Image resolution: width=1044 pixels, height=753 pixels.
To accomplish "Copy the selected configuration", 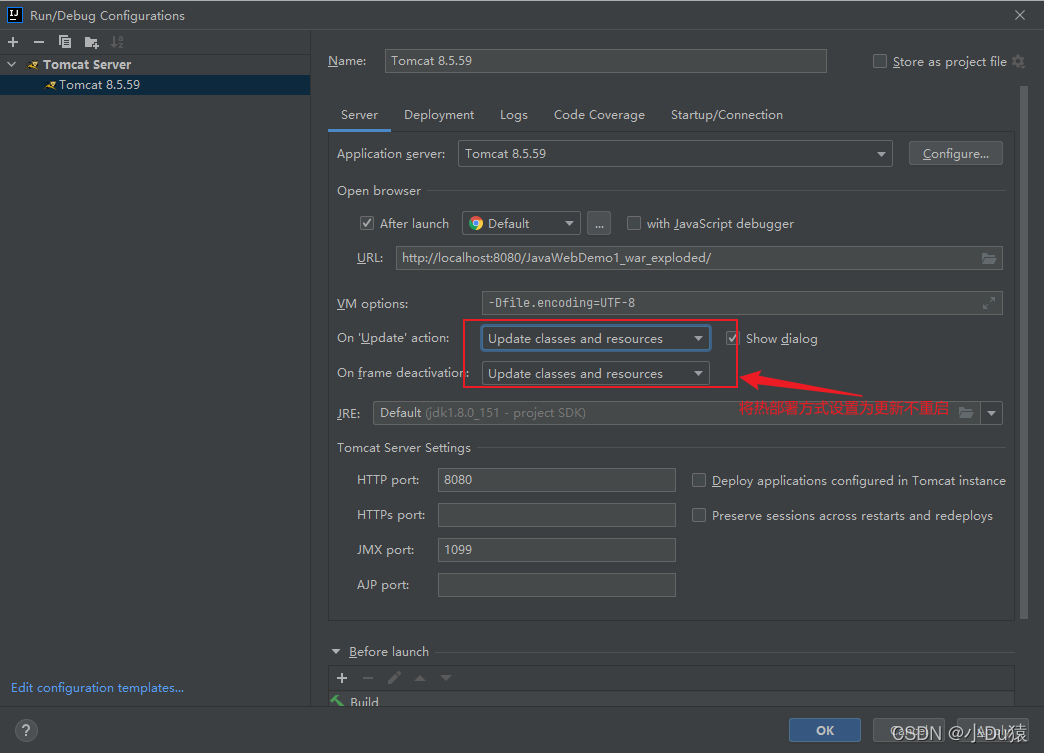I will (65, 42).
